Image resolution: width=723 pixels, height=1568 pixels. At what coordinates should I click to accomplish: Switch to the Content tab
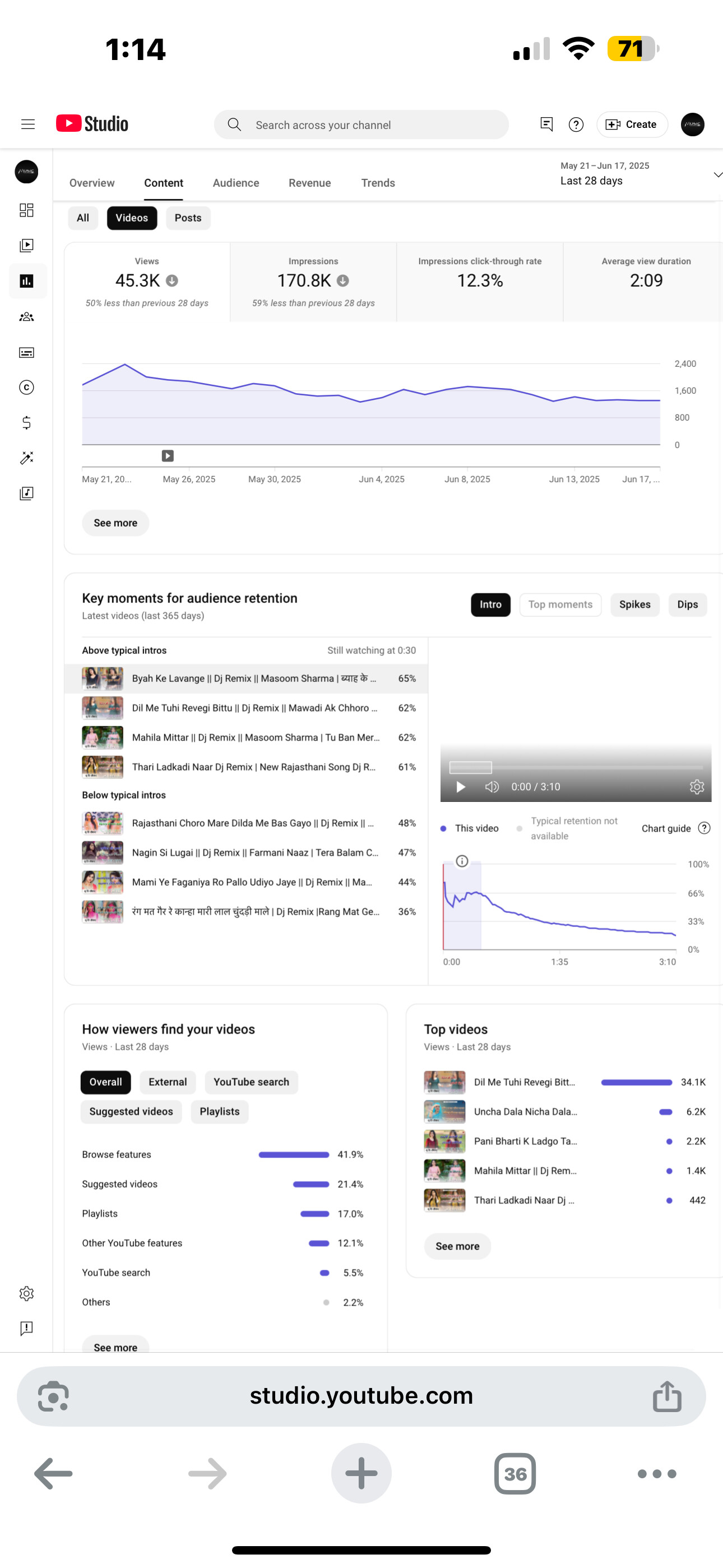tap(164, 183)
